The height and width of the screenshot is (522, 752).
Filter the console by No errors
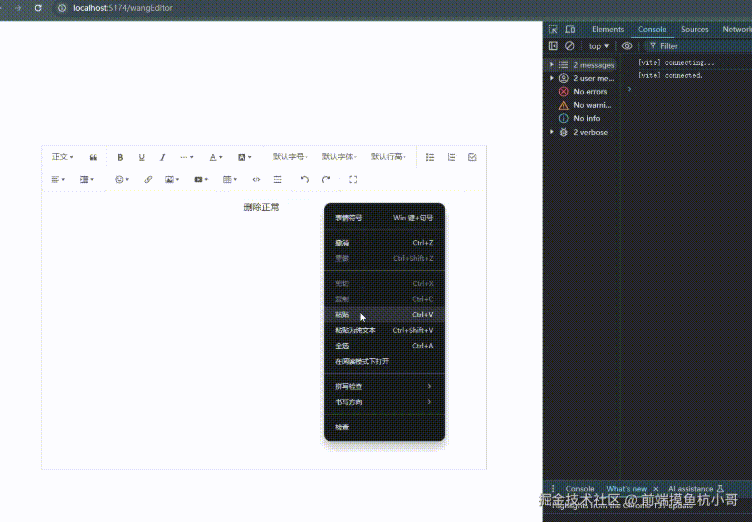coord(583,92)
